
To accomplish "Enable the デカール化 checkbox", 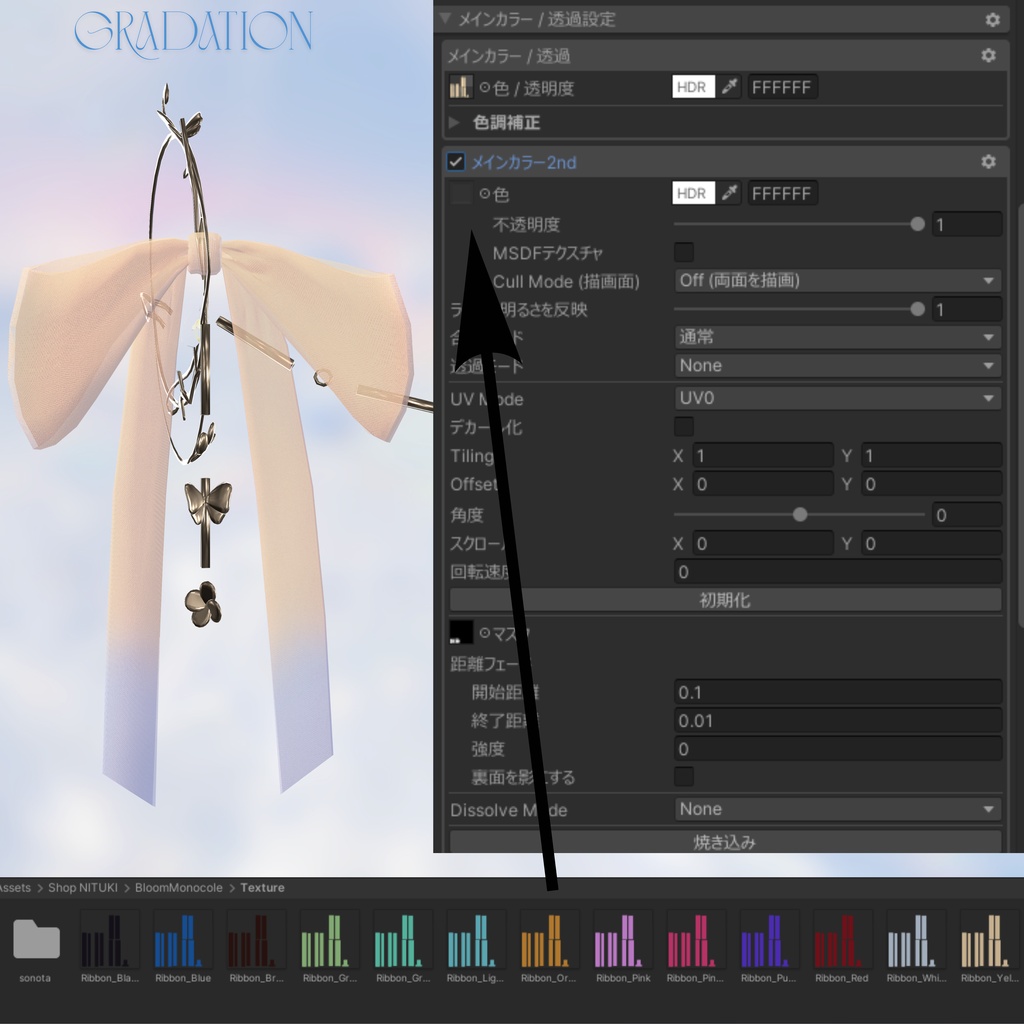I will 684,426.
